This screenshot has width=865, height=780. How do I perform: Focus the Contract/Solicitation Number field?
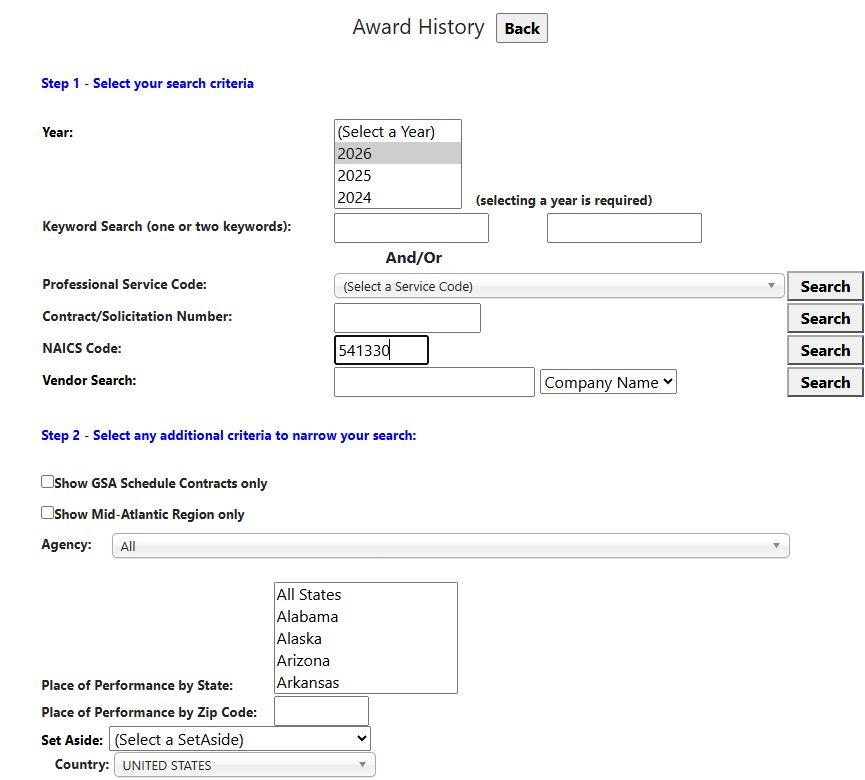pyautogui.click(x=407, y=318)
